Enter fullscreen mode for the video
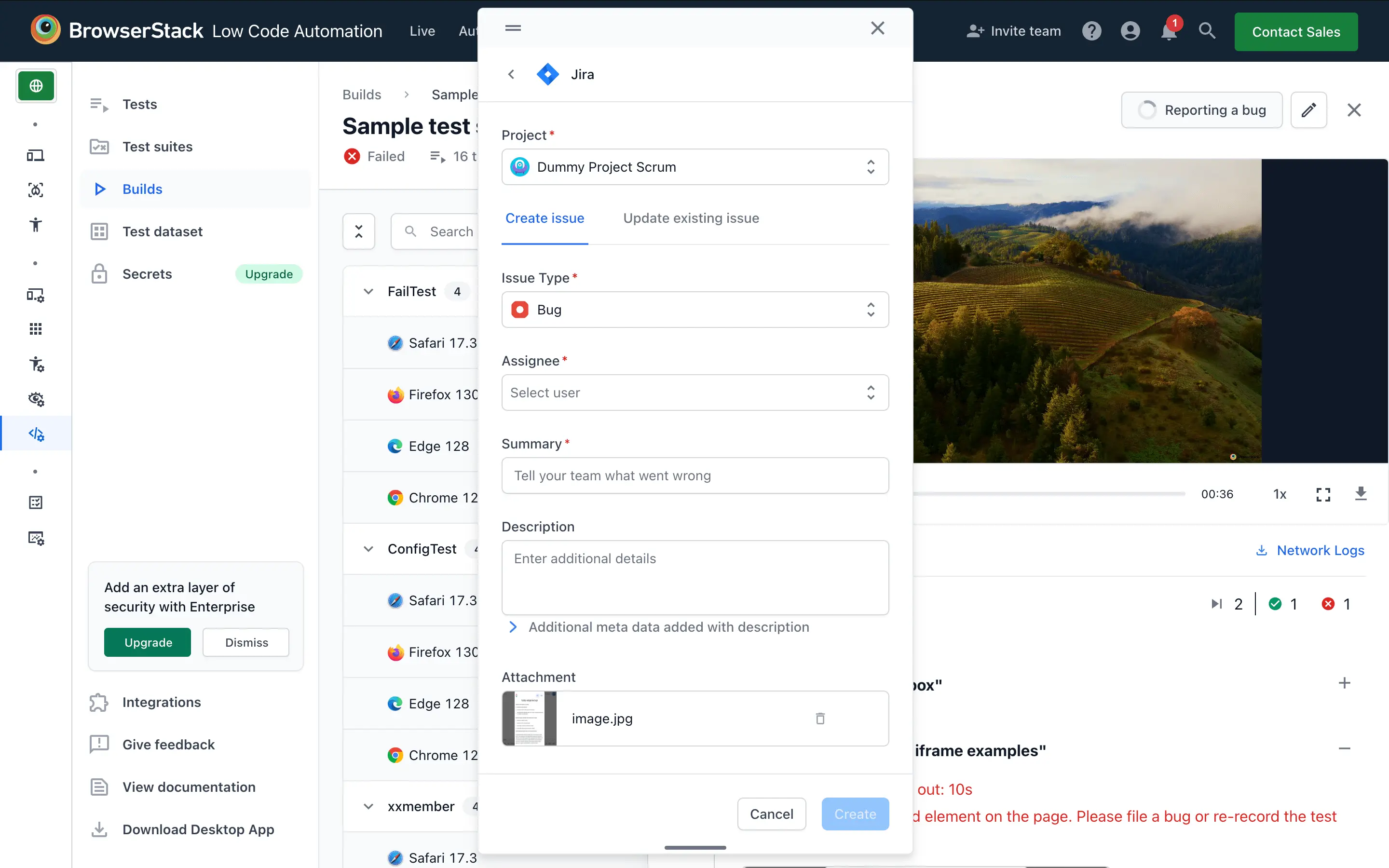1389x868 pixels. pos(1322,494)
